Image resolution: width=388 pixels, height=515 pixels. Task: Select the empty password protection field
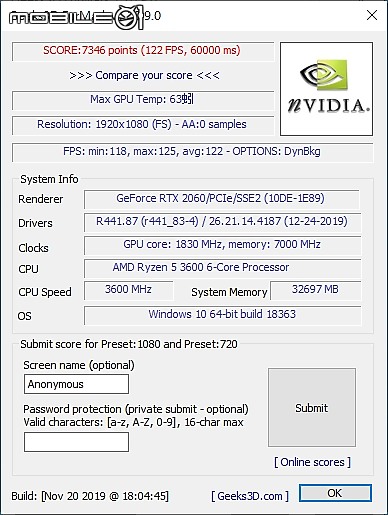76,442
